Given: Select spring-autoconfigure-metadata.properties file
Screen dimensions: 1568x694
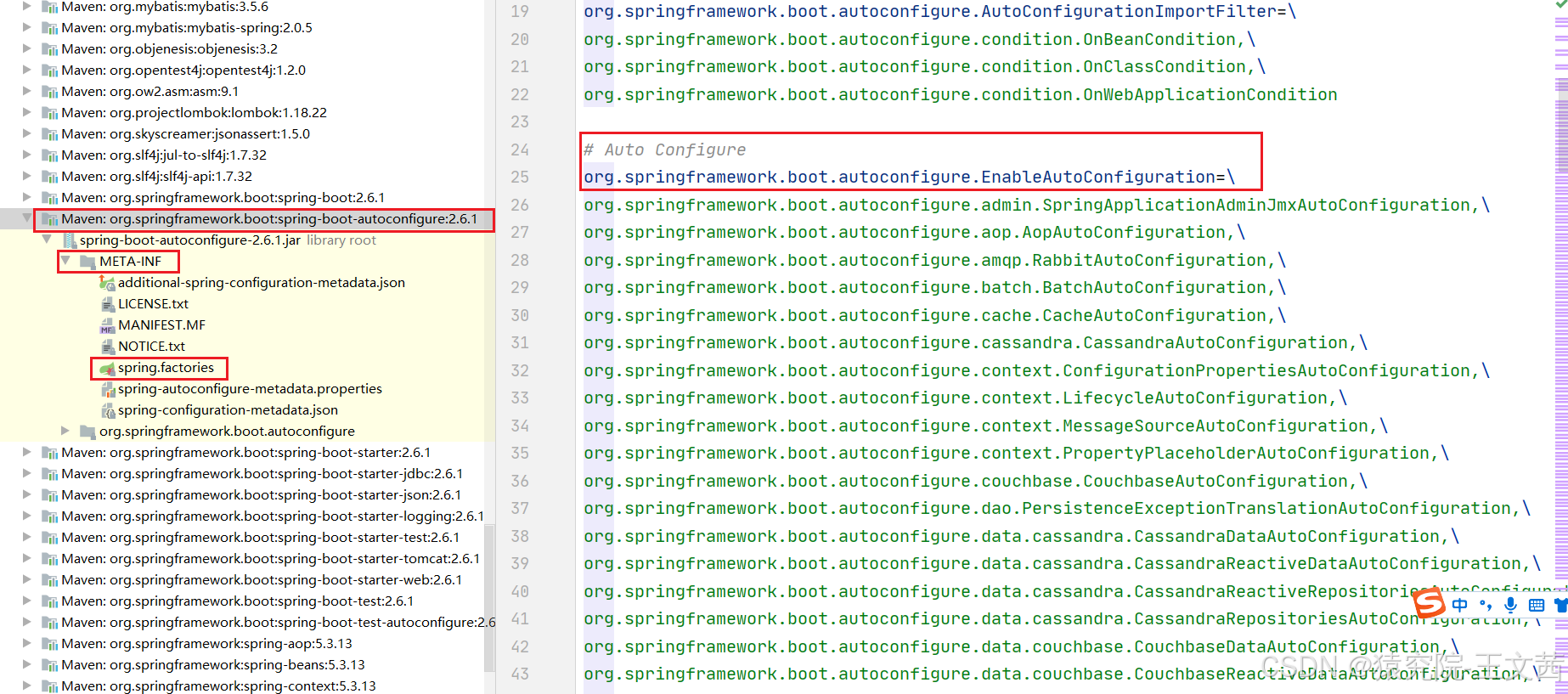Looking at the screenshot, I should click(250, 389).
